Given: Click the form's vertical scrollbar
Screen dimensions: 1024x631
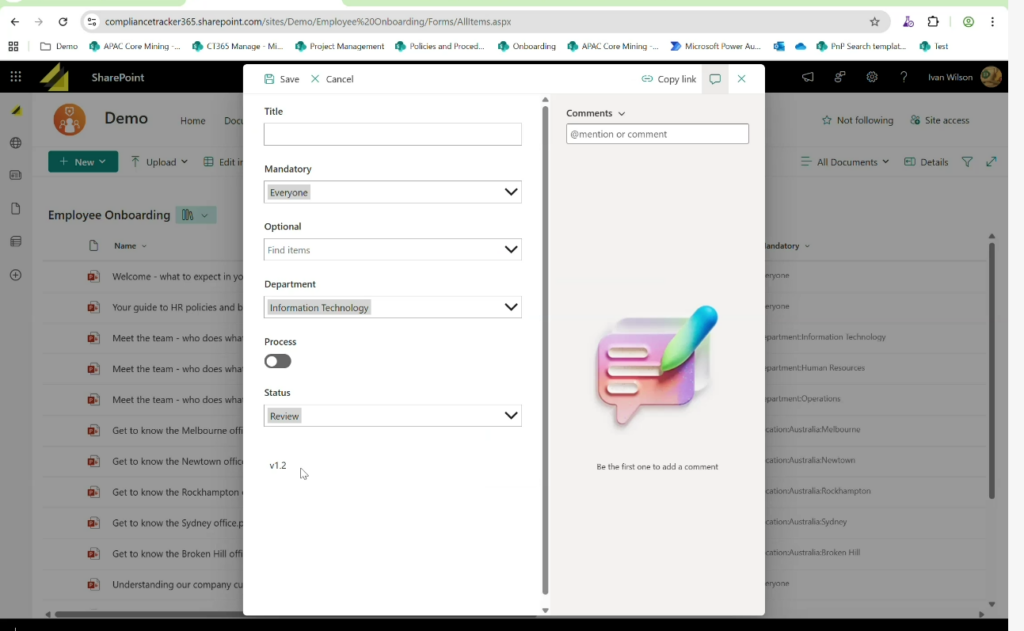Looking at the screenshot, I should (x=545, y=349).
